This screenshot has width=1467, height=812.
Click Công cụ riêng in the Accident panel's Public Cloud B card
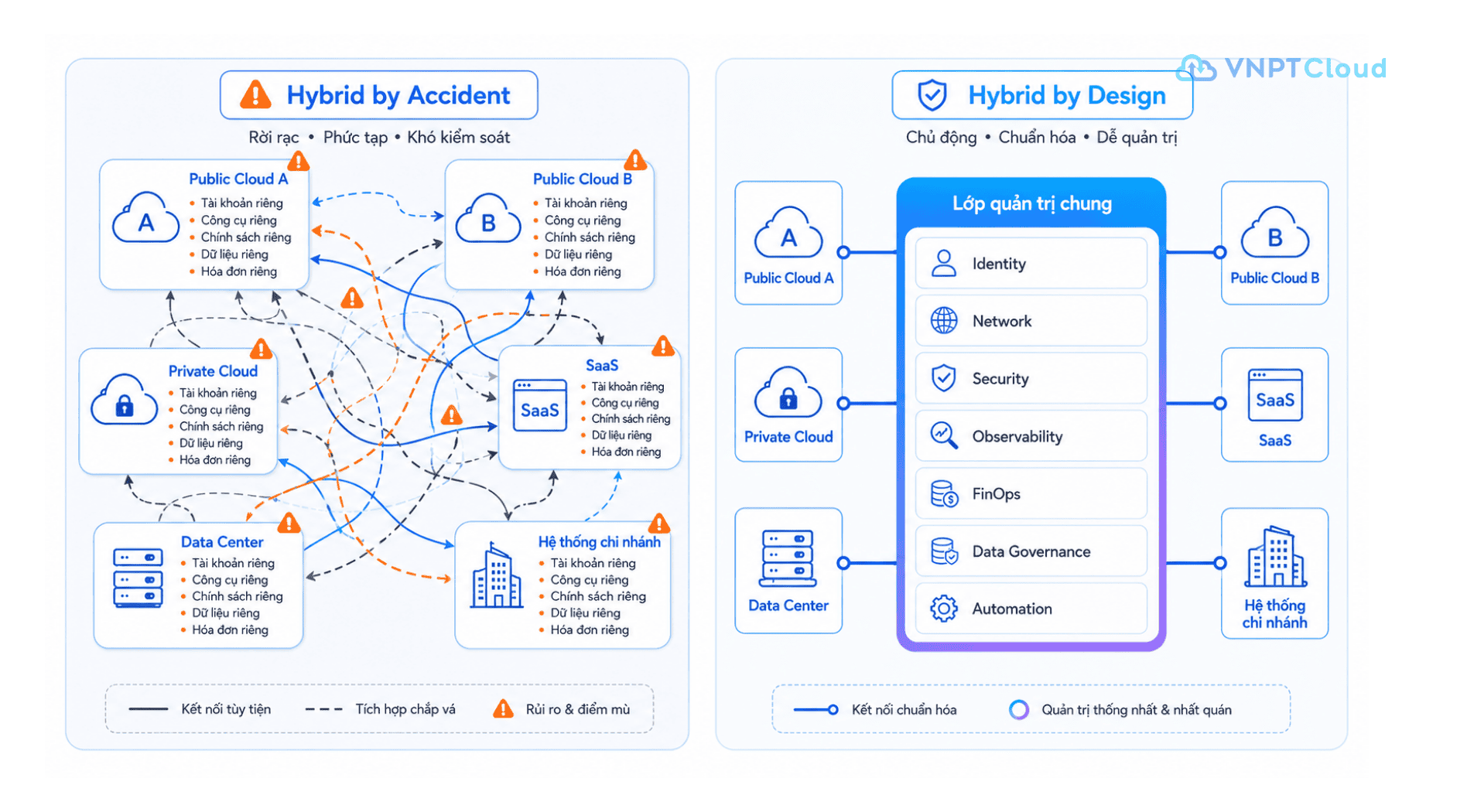(x=583, y=220)
